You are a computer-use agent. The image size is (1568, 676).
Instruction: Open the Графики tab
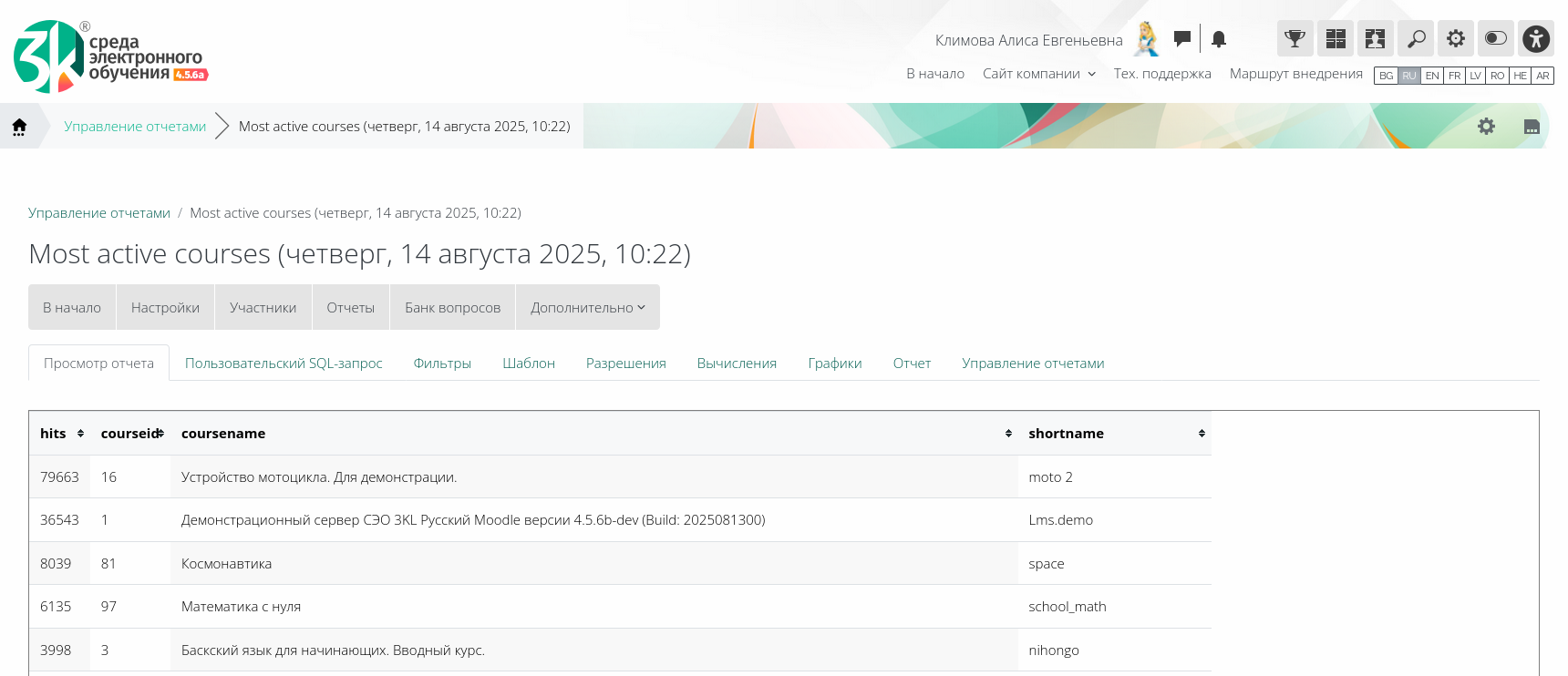tap(834, 364)
